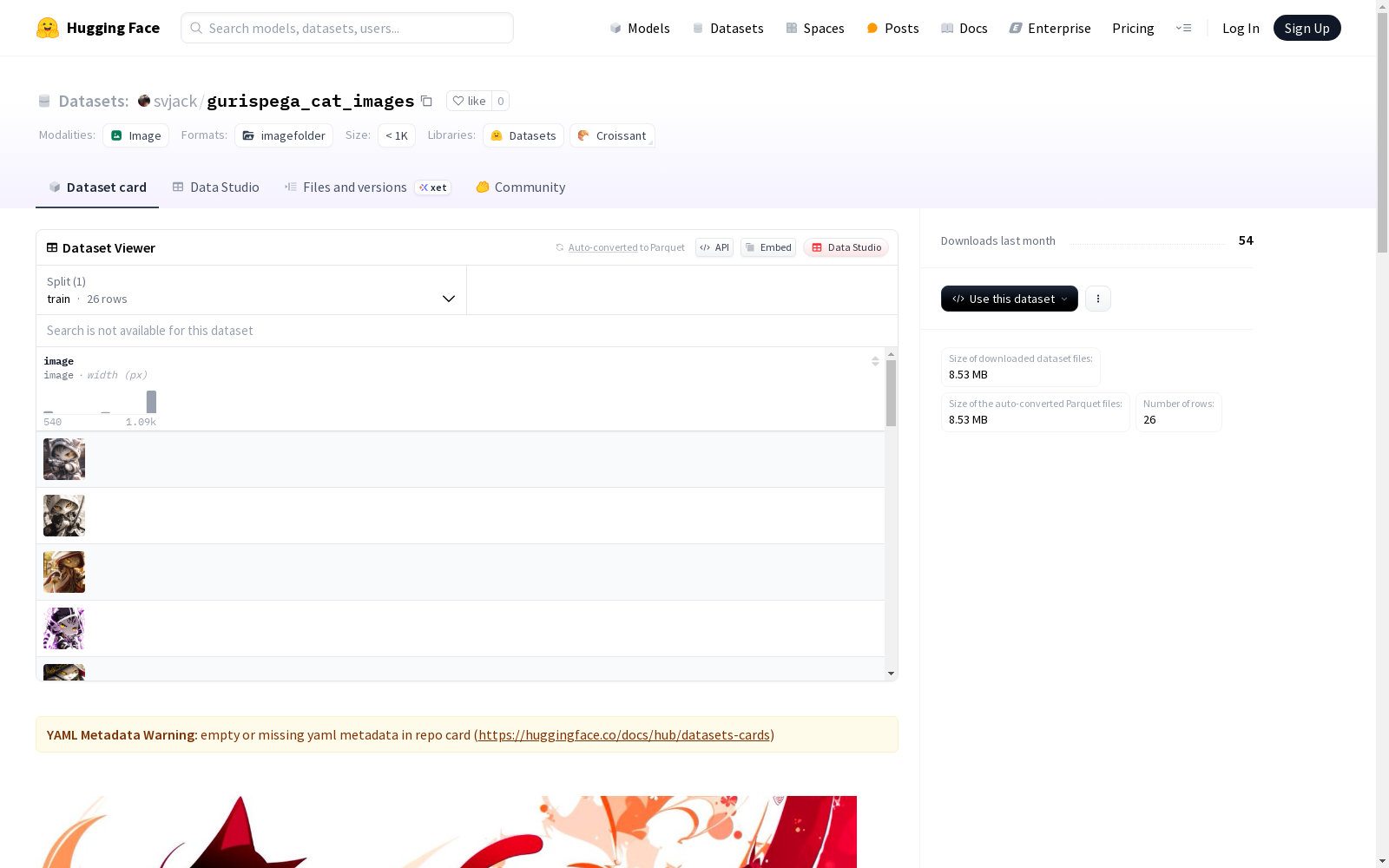
Task: Like the dataset with heart button
Action: click(x=469, y=101)
